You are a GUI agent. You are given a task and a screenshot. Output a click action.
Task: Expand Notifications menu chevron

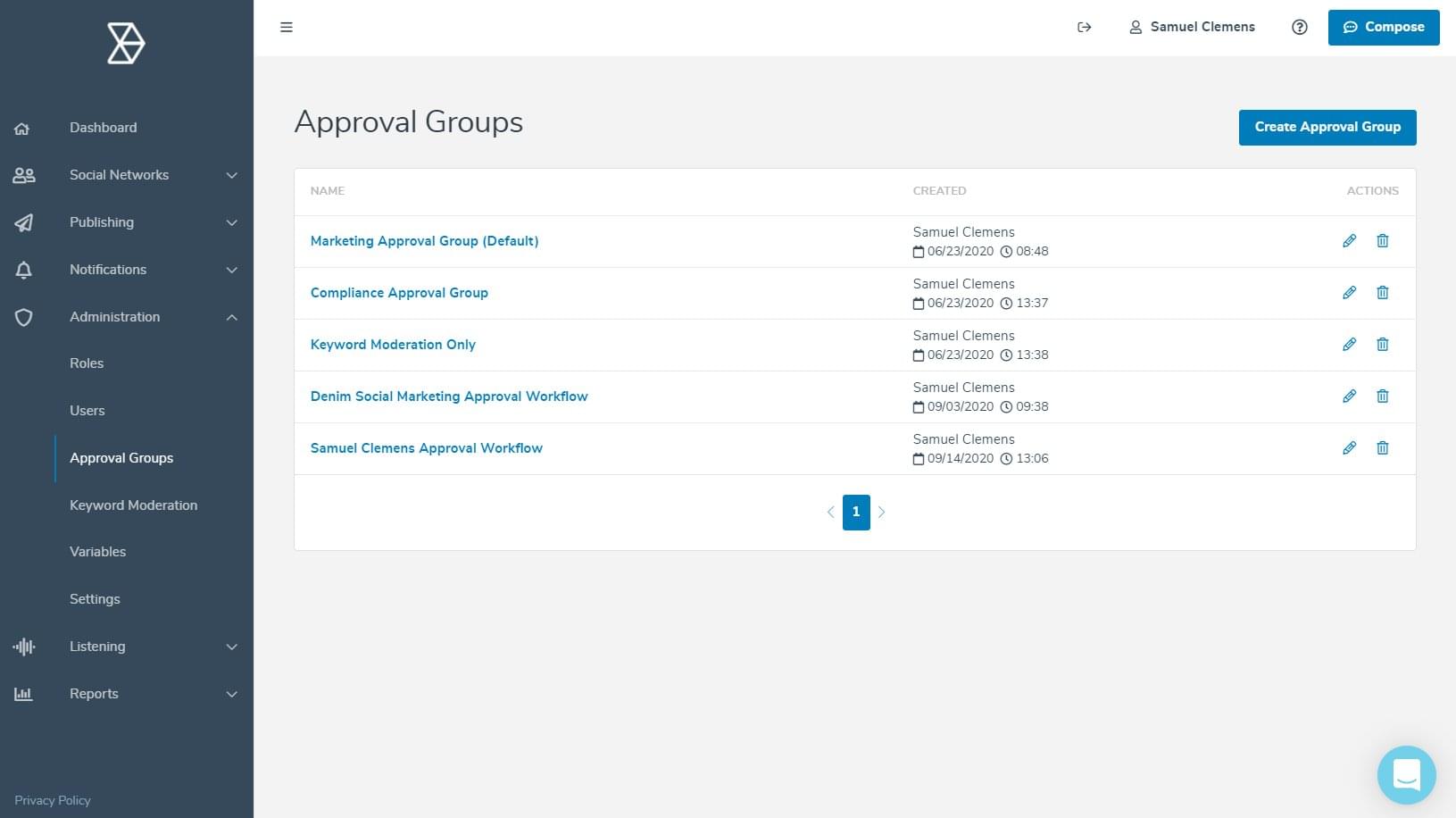(x=232, y=270)
